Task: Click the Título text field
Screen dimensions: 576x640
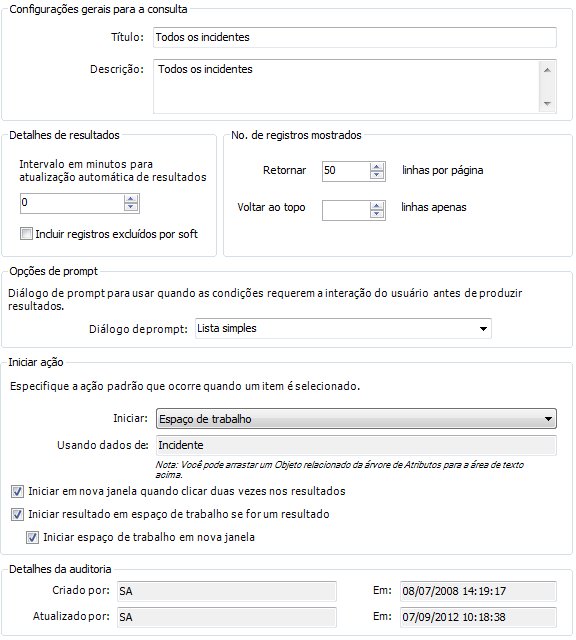Action: [355, 37]
